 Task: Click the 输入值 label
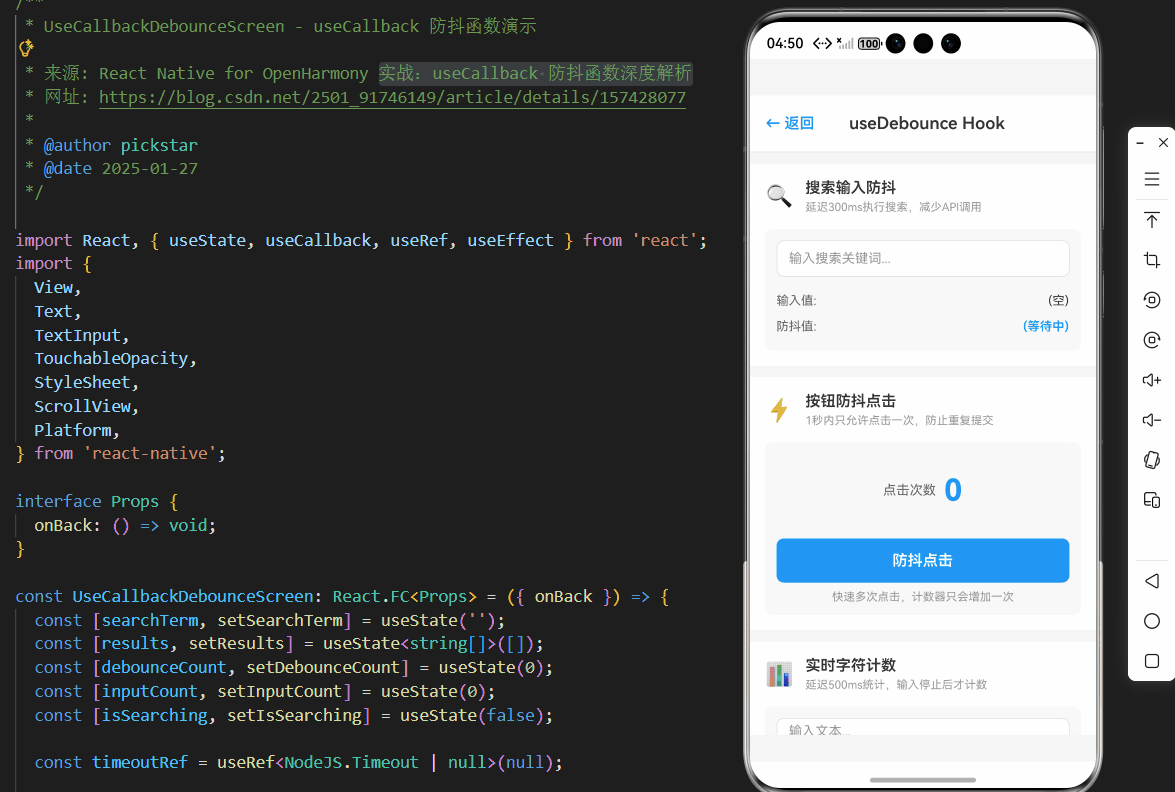click(797, 300)
